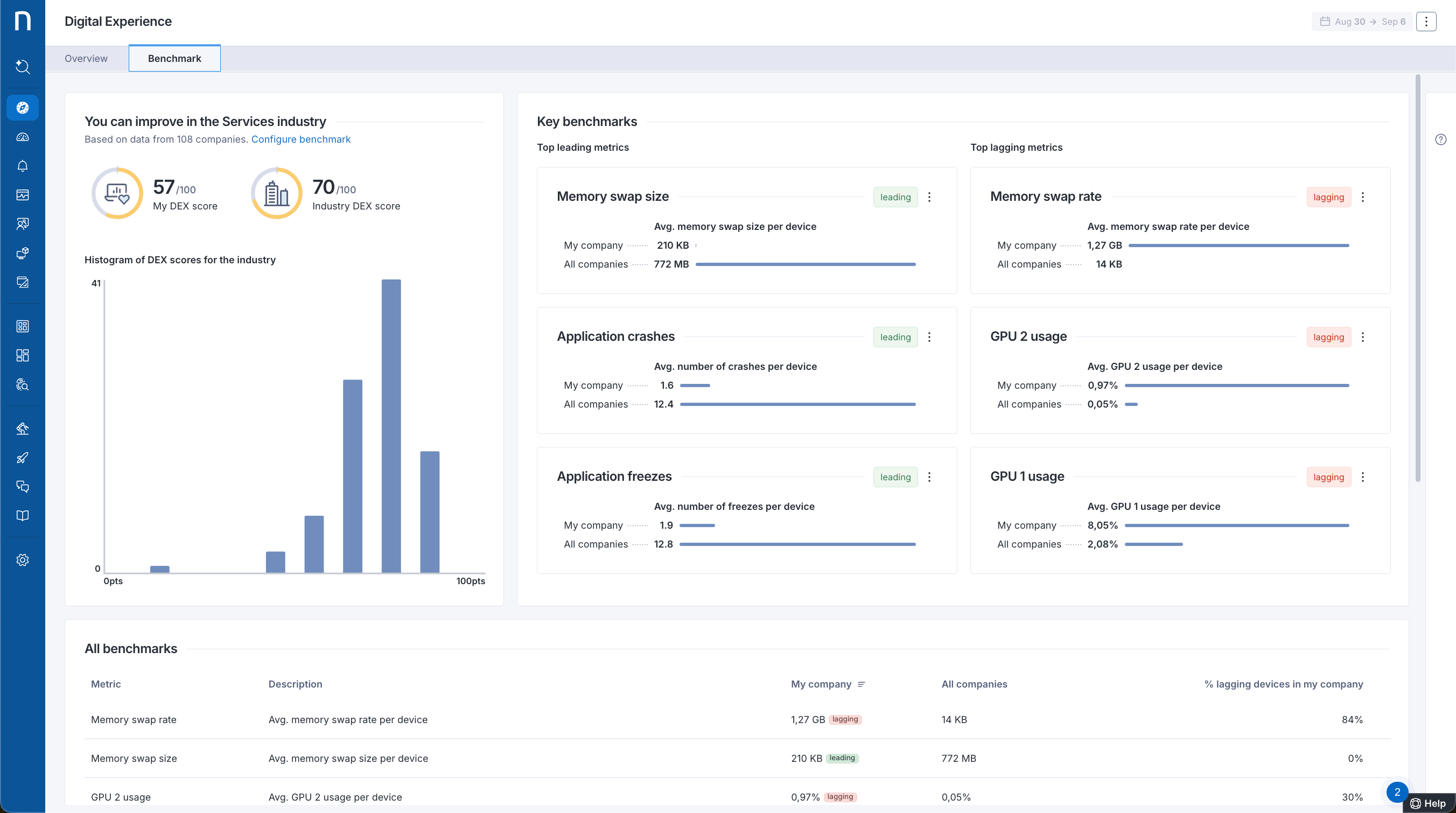Open the Aug 30 to Sep 6 date range
The width and height of the screenshot is (1456, 813).
coord(1362,22)
